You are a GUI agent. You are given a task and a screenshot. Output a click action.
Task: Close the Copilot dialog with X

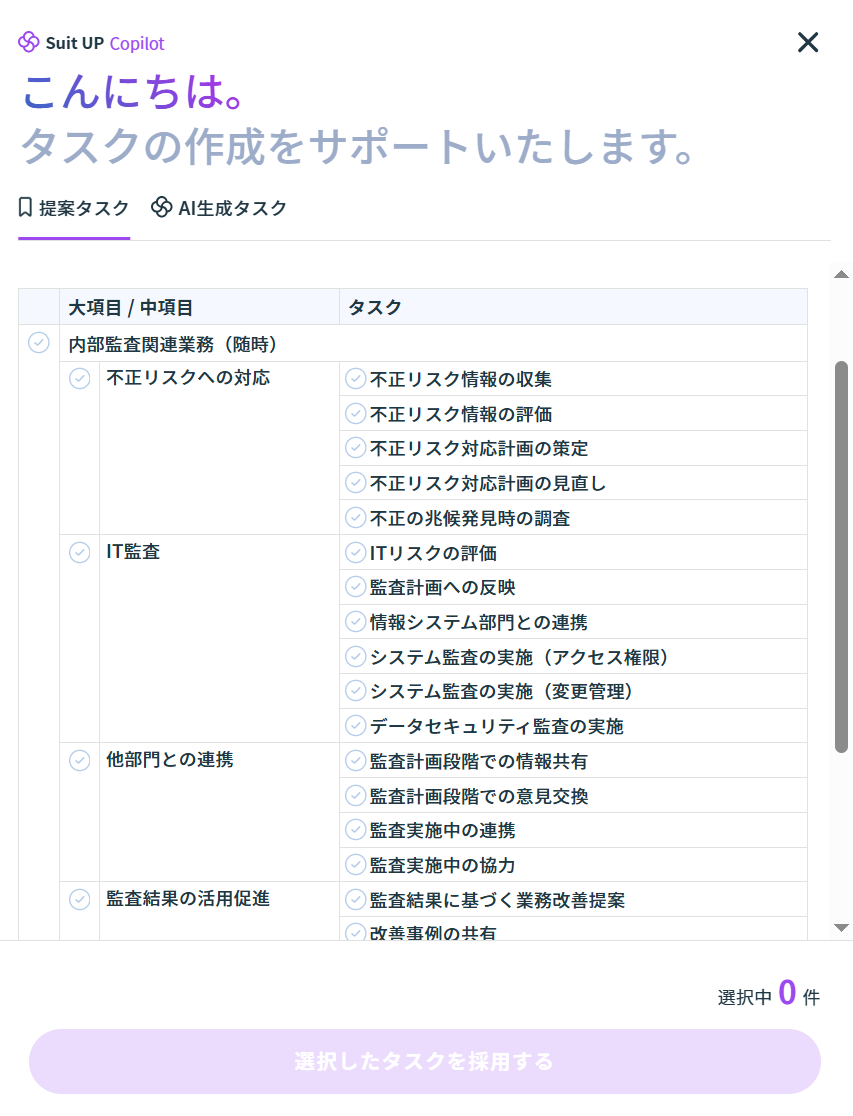click(x=807, y=42)
